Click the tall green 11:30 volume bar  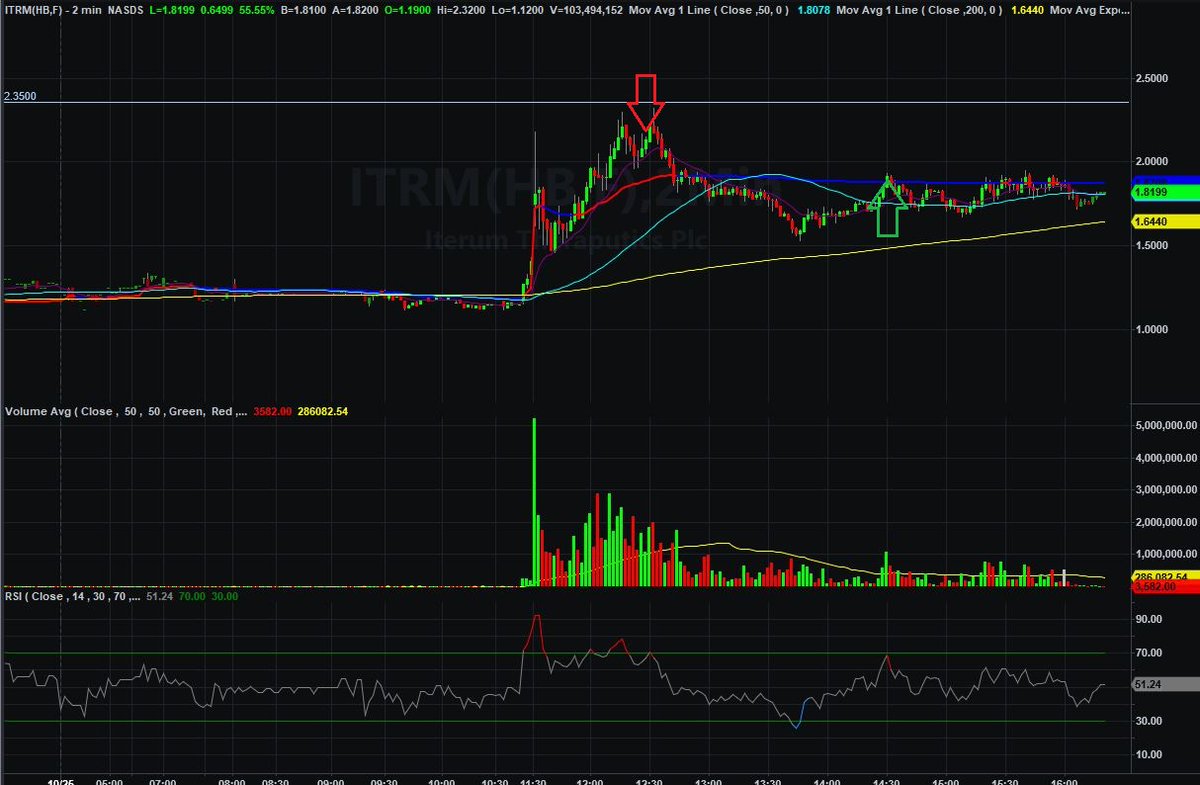(x=533, y=502)
